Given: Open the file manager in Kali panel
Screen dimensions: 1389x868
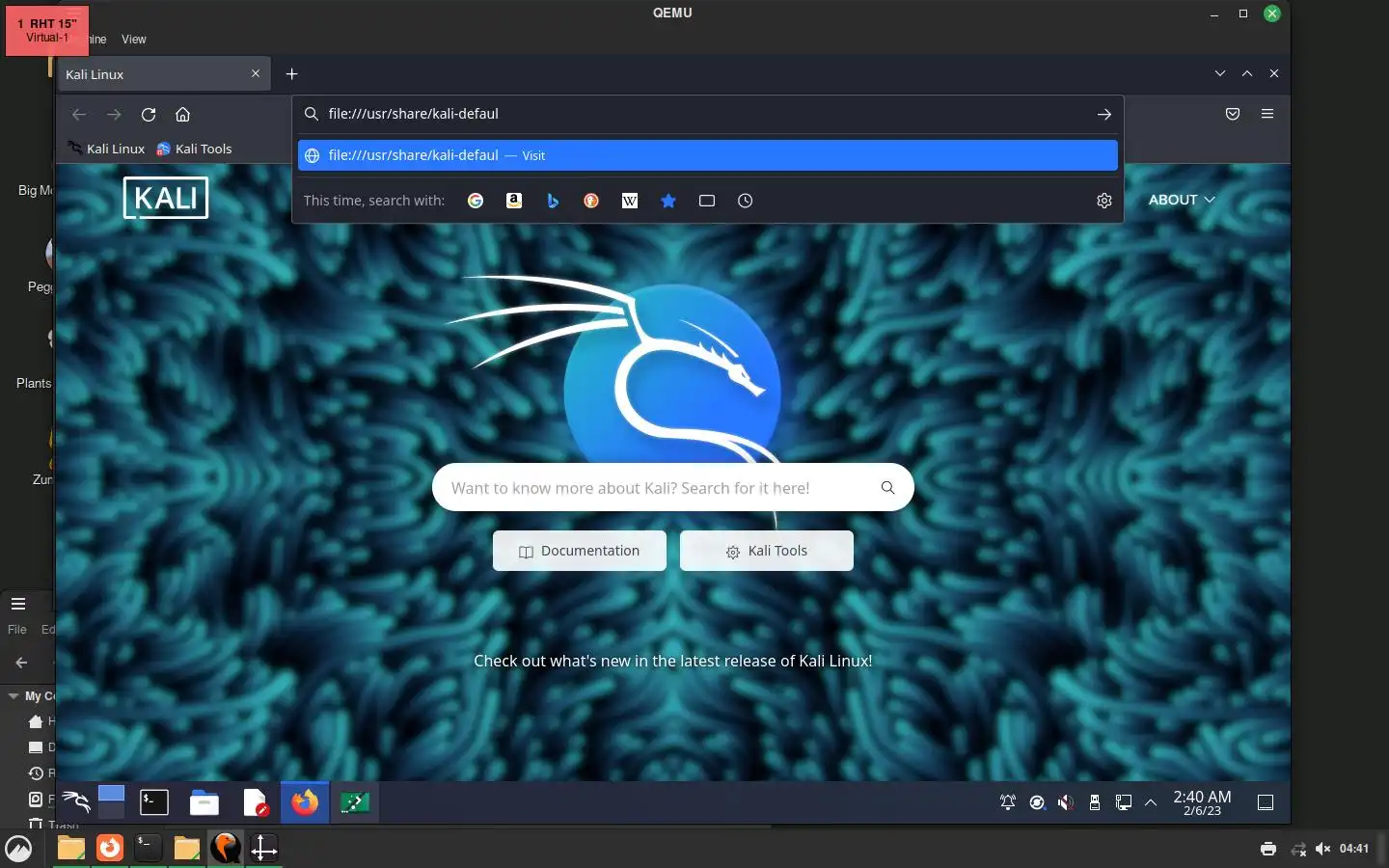Looking at the screenshot, I should (x=204, y=801).
